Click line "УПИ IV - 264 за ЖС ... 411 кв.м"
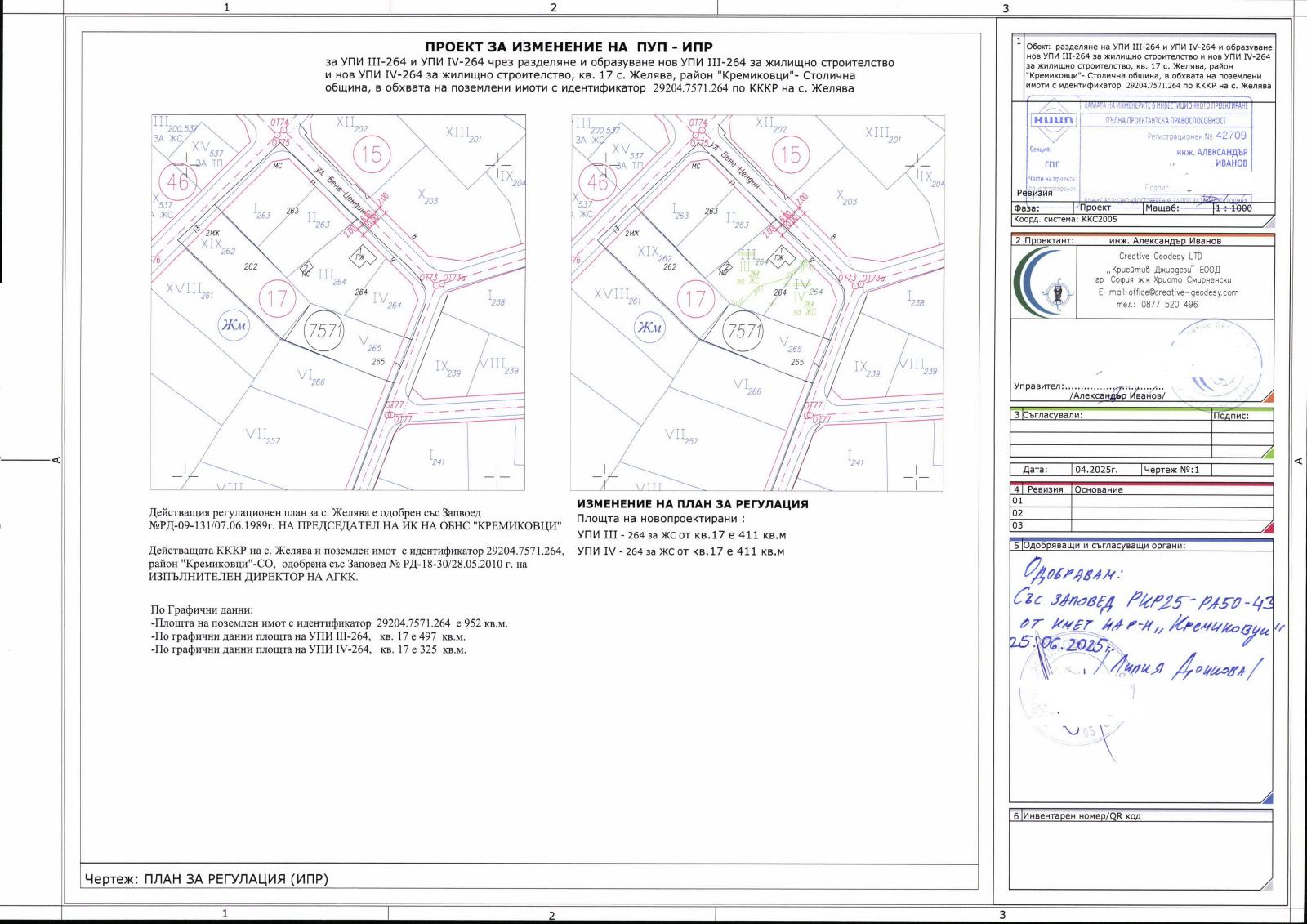The image size is (1307, 924). tap(681, 551)
